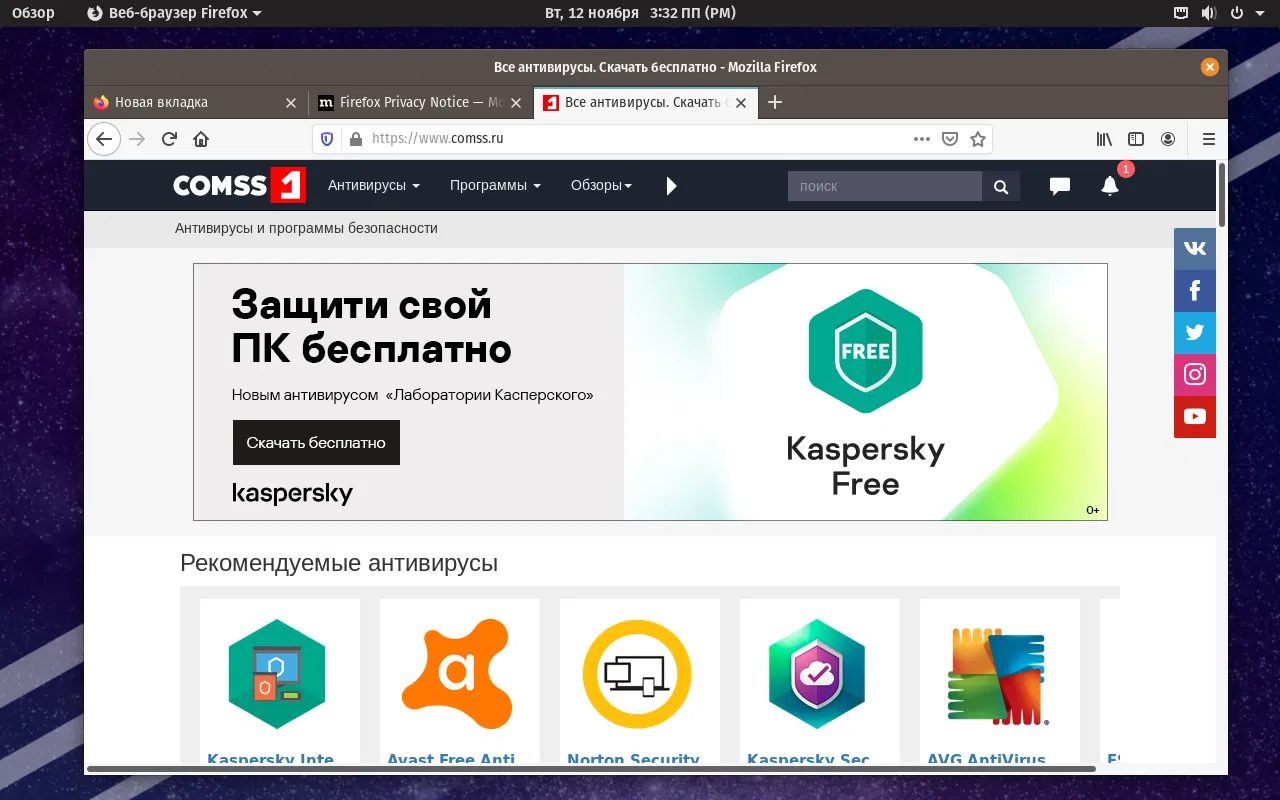Expand the Антивирусы dropdown menu
This screenshot has height=800, width=1280.
point(374,185)
